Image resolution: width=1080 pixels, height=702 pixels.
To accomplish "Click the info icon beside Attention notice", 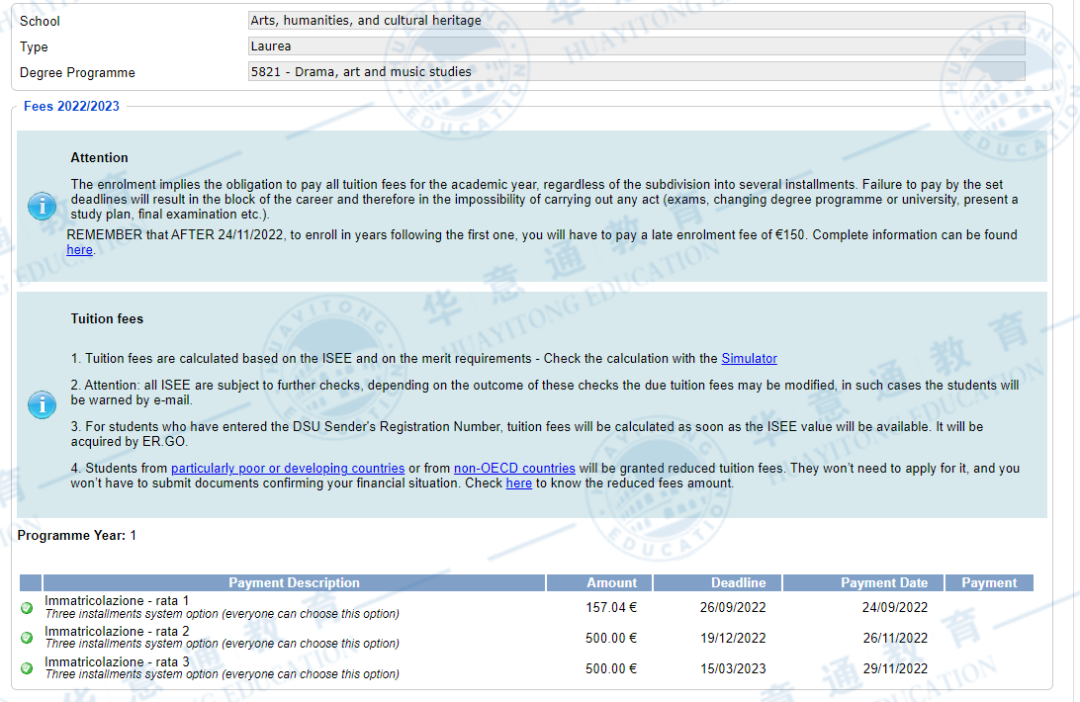I will tap(41, 206).
